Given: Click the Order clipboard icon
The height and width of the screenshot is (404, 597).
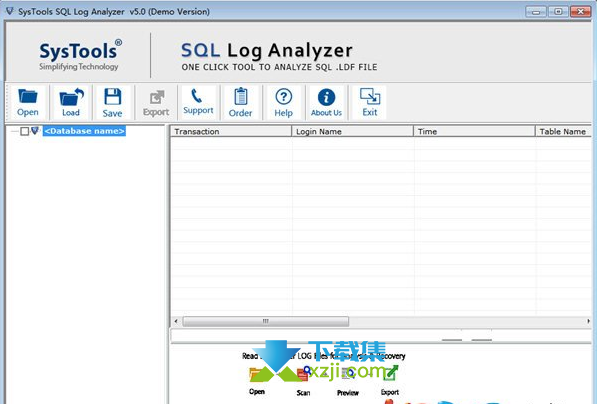Looking at the screenshot, I should coord(241,96).
